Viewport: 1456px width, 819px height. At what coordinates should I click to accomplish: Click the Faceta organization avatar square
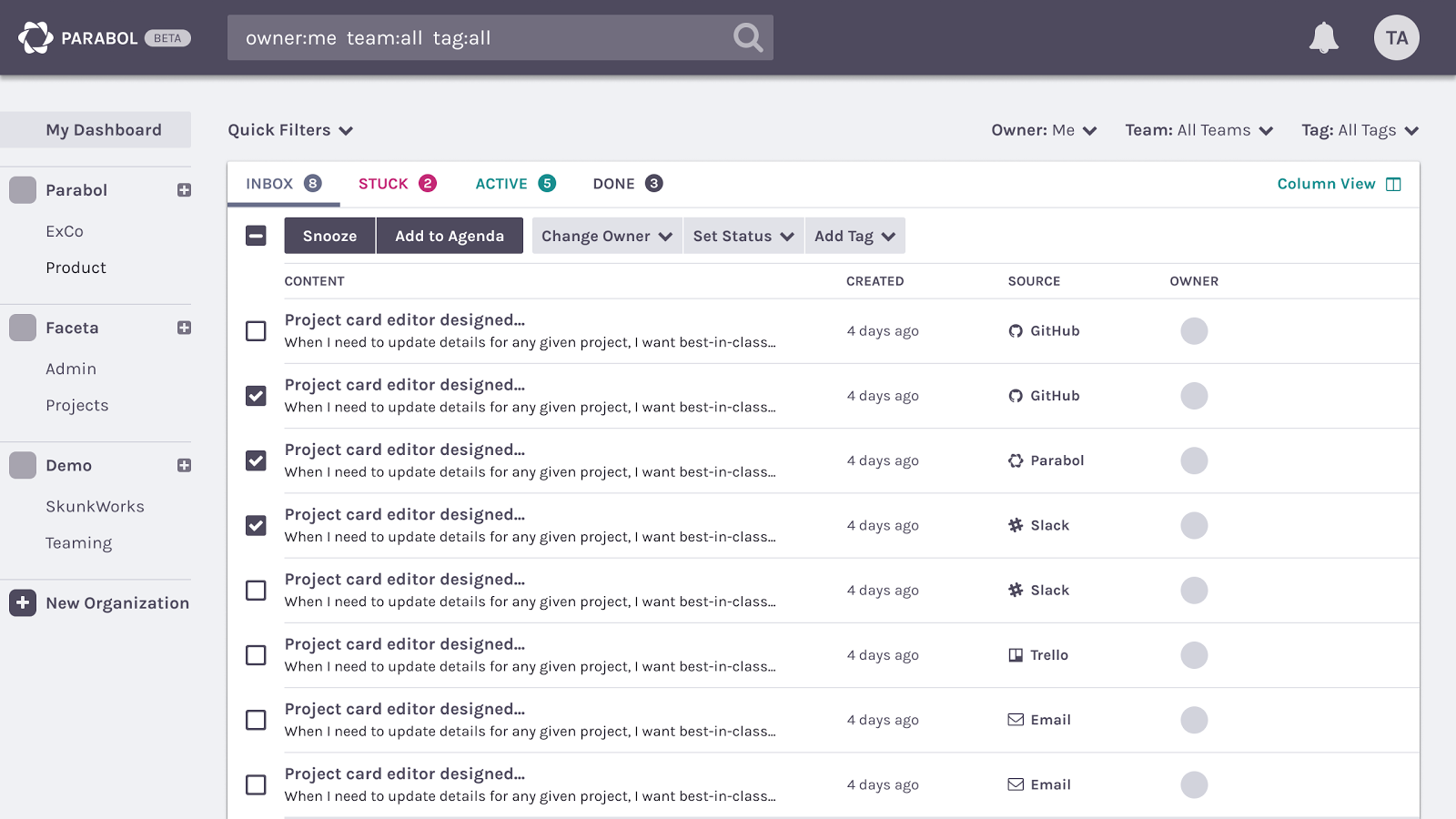[23, 328]
